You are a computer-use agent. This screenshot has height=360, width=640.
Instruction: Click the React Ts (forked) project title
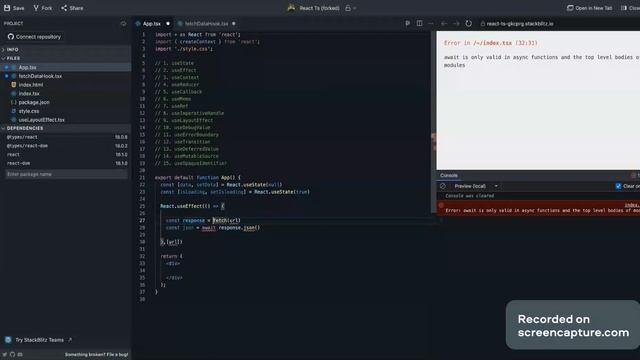(319, 8)
